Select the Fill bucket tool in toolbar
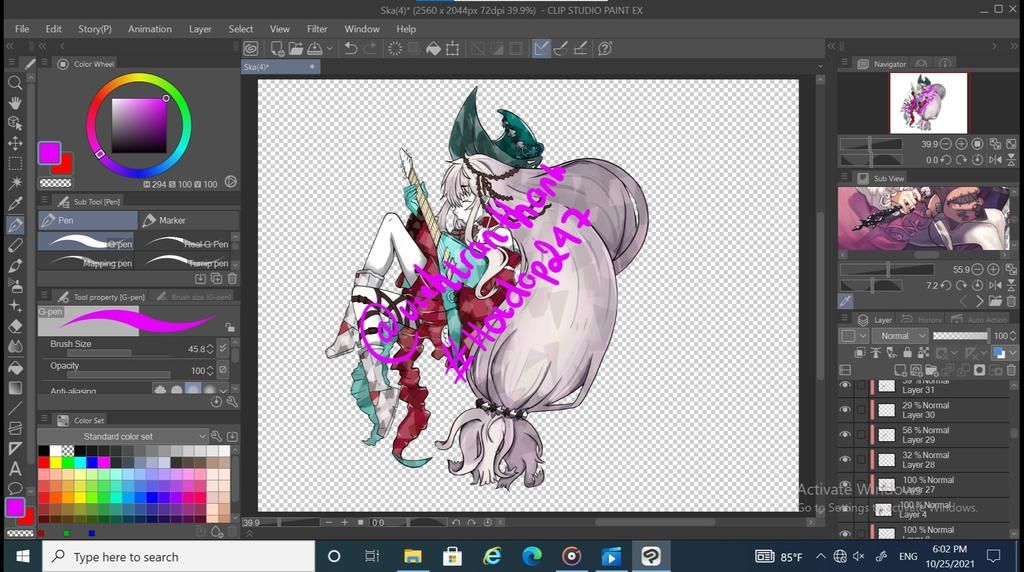The image size is (1024, 572). click(x=14, y=368)
